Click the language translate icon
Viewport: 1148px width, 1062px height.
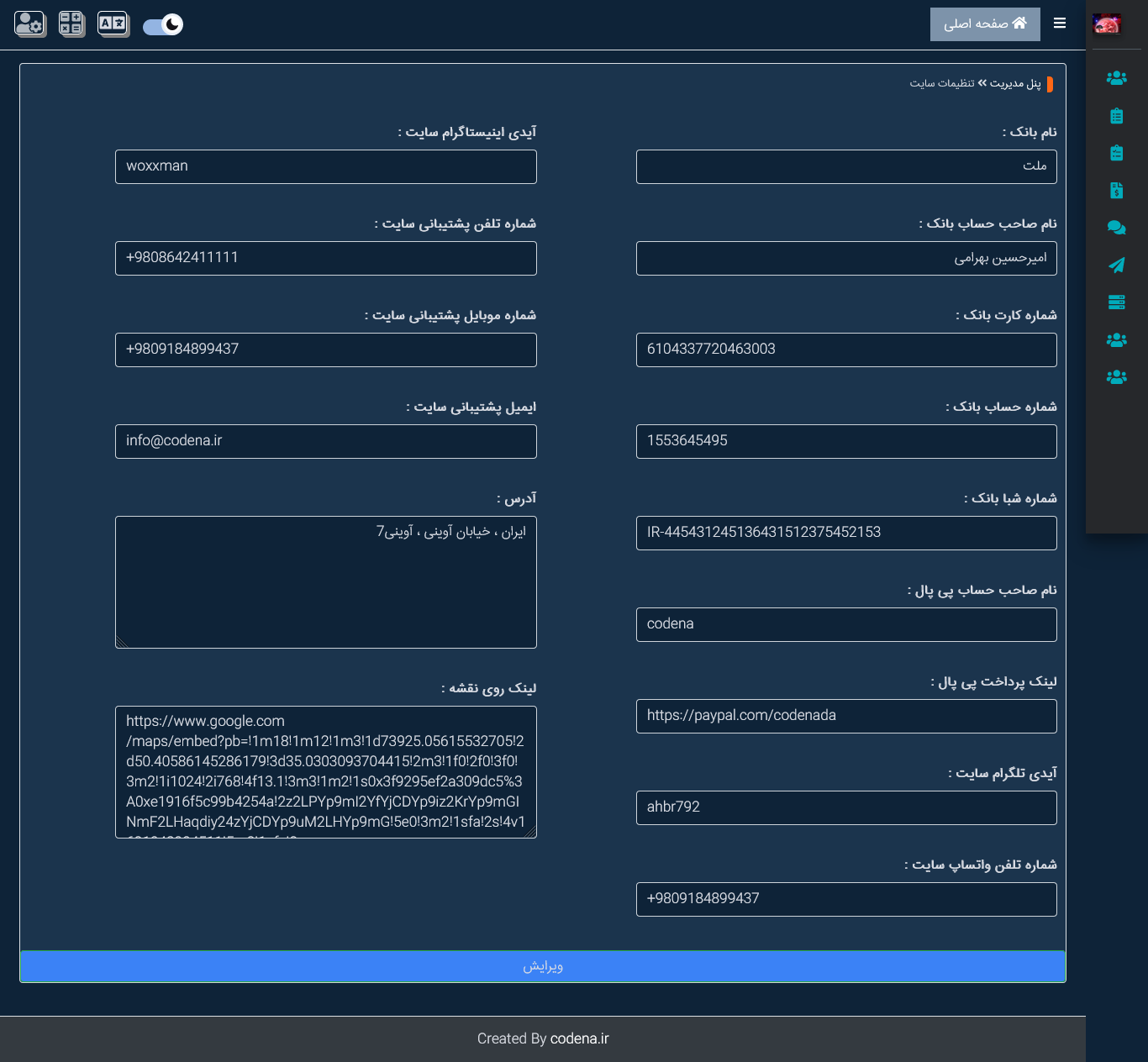pos(113,24)
